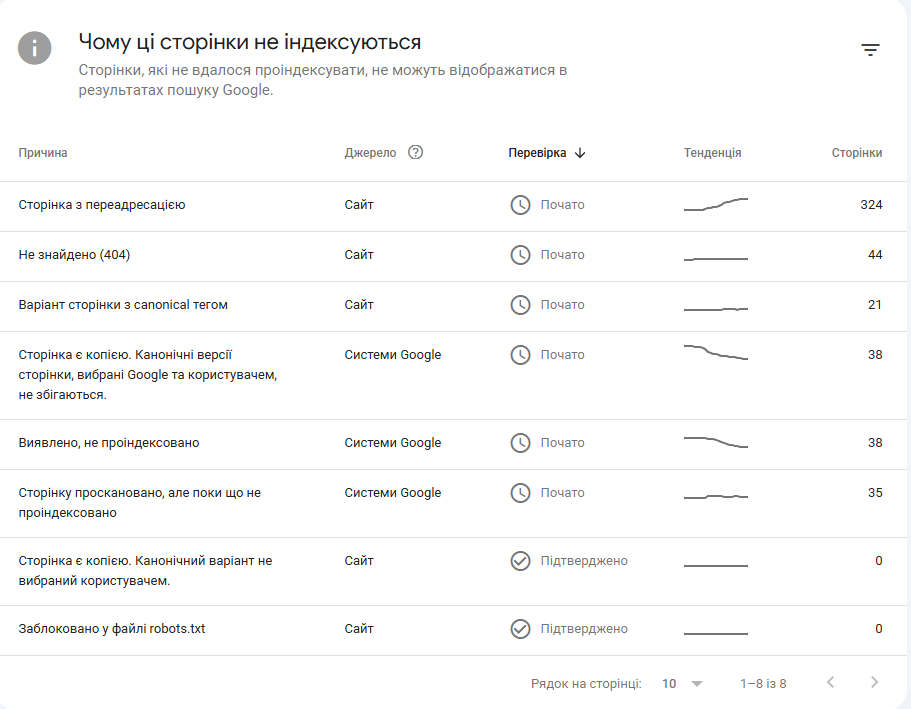
Task: Click the gray info icon beside the title
Action: 34,48
